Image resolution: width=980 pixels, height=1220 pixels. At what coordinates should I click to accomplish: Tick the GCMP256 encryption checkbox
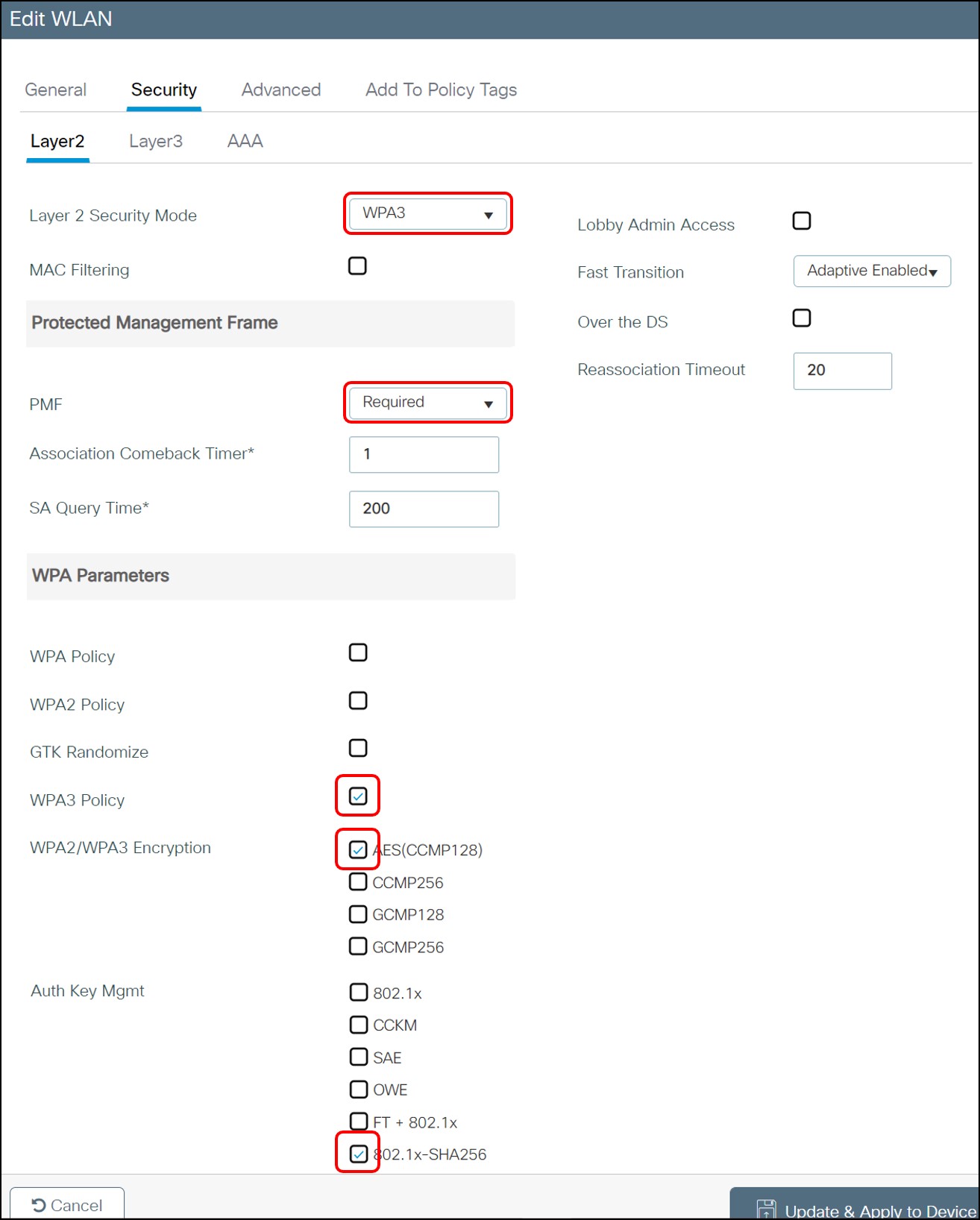tap(358, 946)
